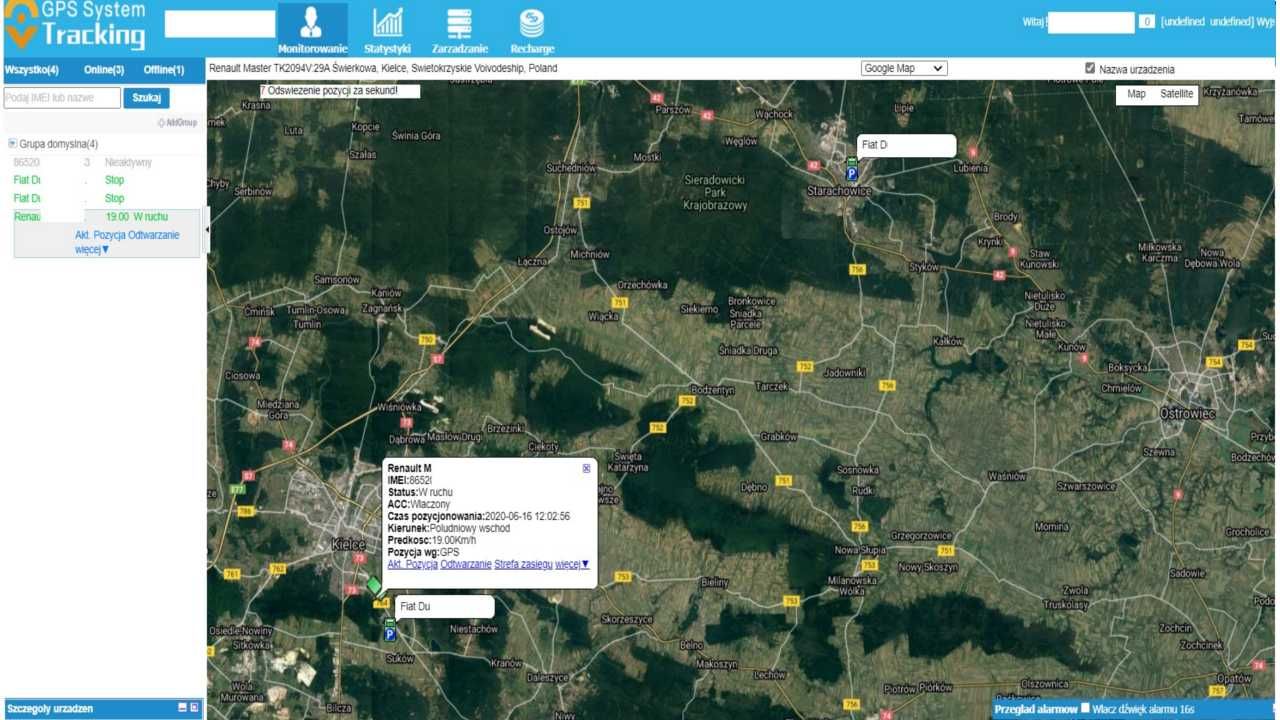Click the Przeglad alarmow bar
1280x720 pixels.
(1036, 709)
